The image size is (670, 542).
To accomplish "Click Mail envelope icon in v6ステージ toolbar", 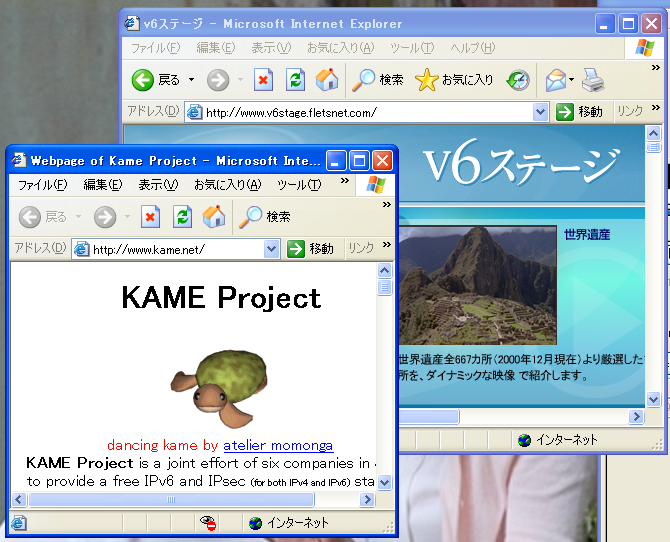I will 555,80.
